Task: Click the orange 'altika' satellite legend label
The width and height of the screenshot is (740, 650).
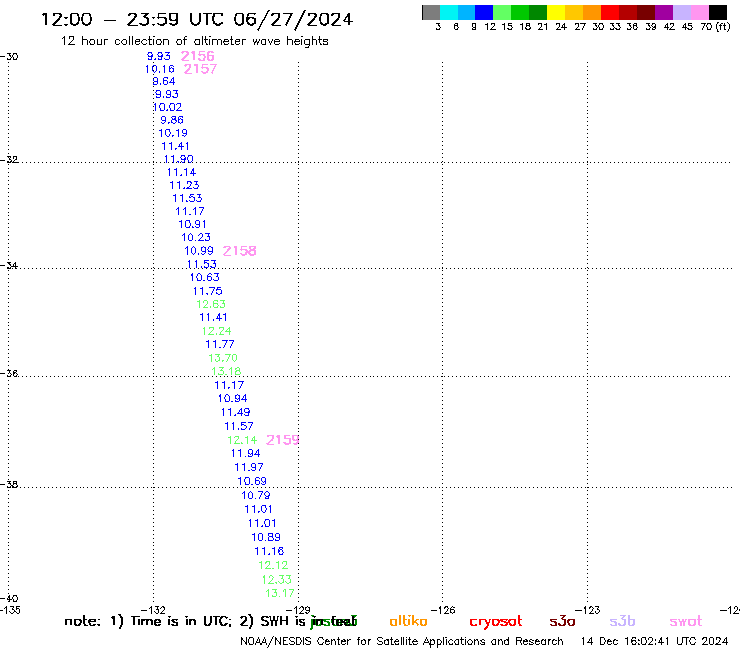Action: [x=408, y=621]
